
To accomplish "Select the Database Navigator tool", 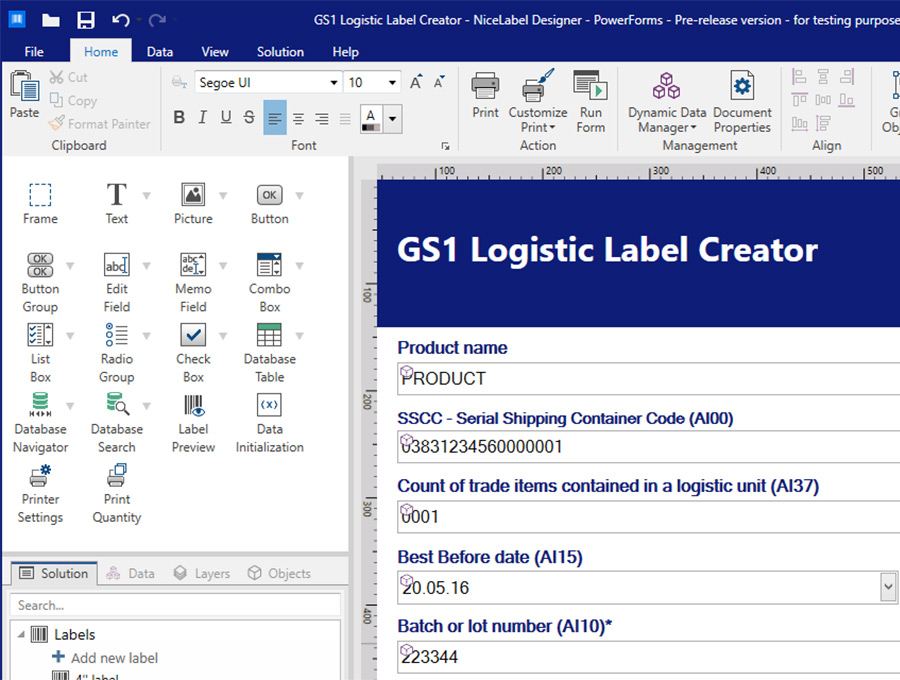I will 40,422.
